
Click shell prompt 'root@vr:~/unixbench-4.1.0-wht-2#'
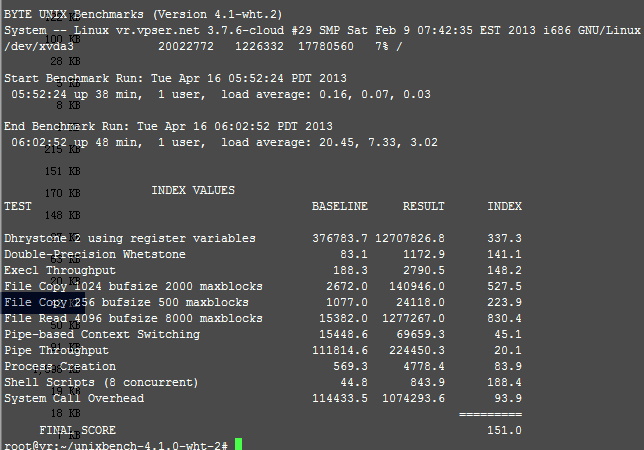(116, 446)
